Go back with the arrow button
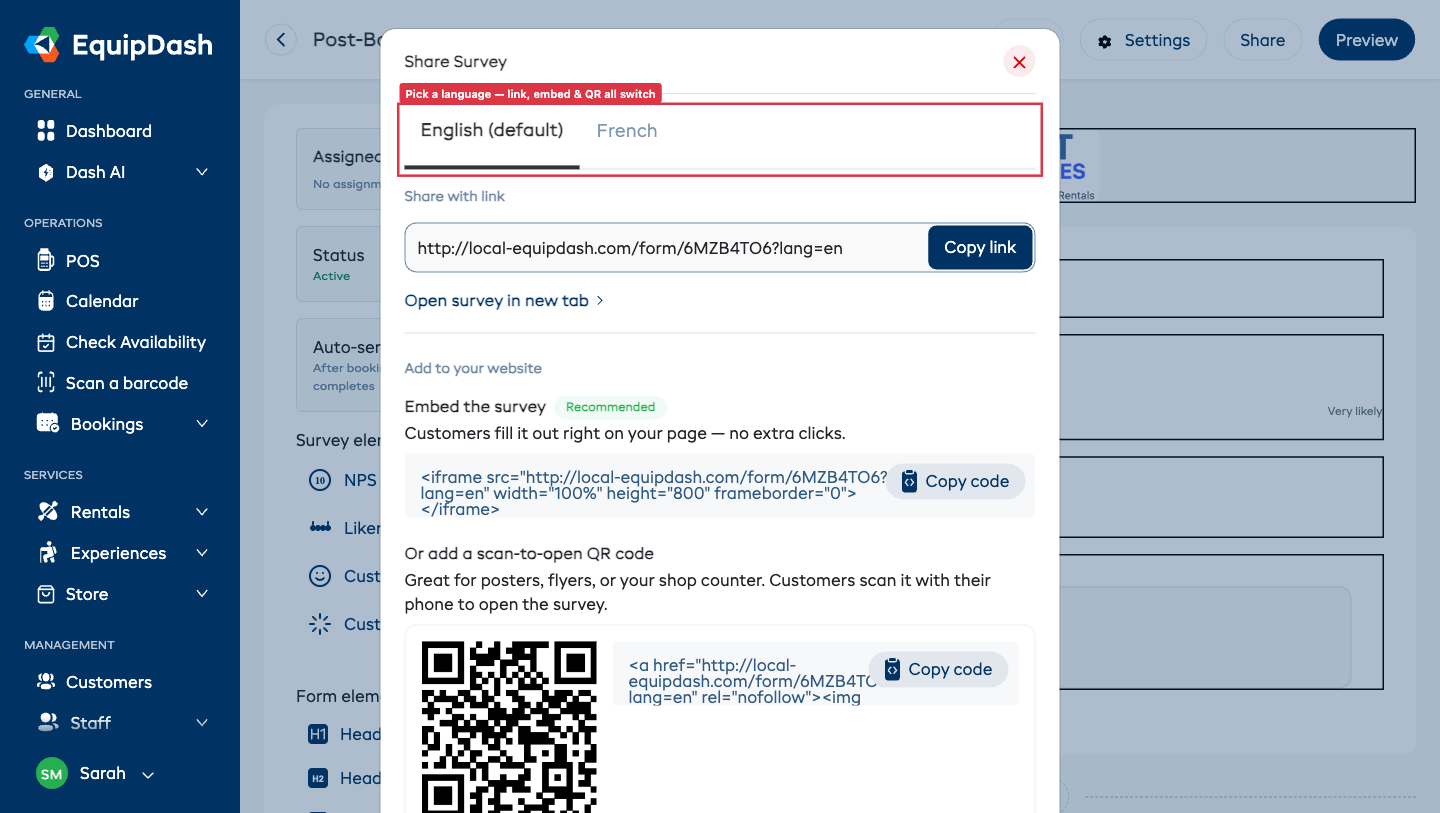1440x813 pixels. click(x=281, y=40)
